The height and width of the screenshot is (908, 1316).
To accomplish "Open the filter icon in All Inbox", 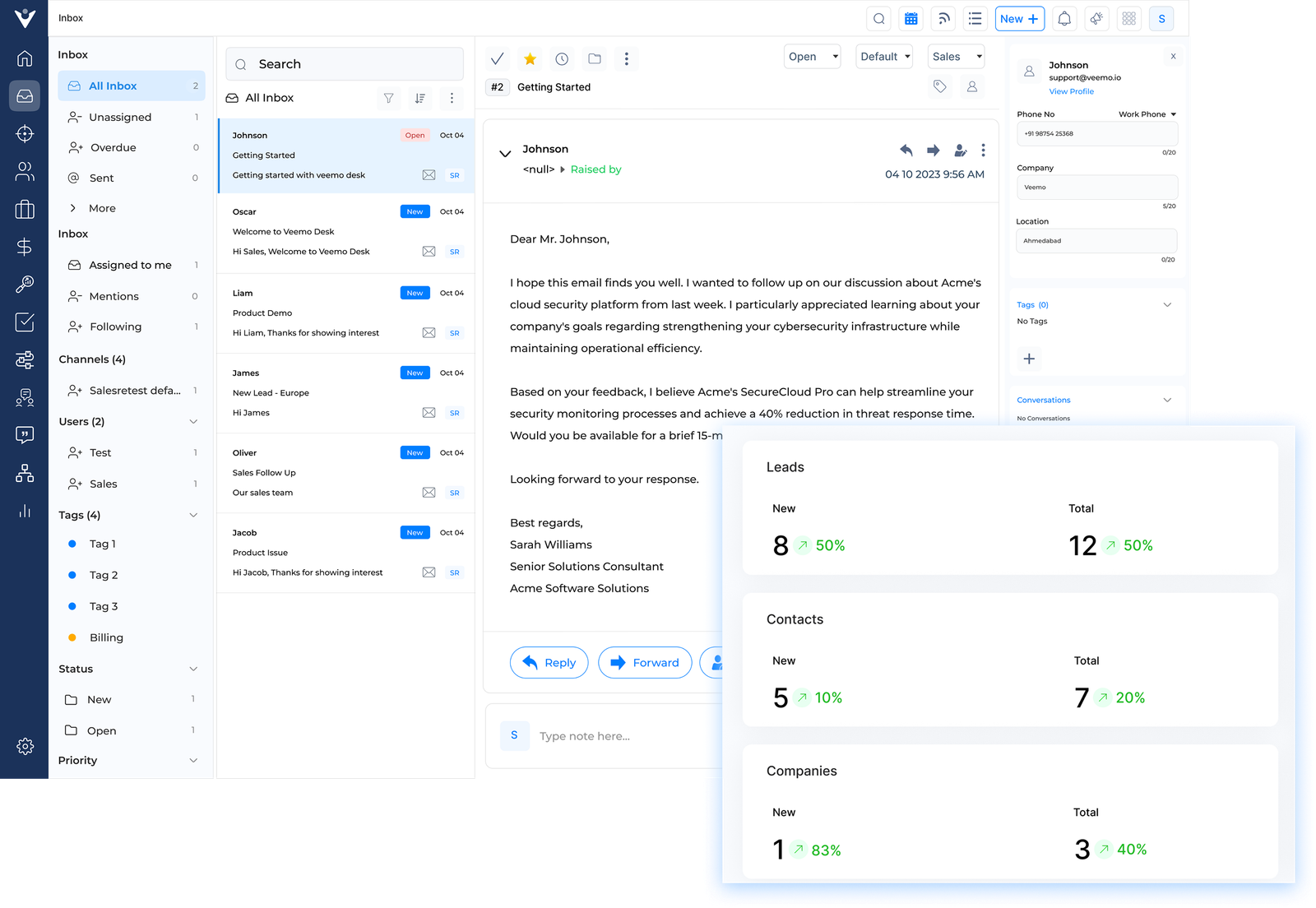I will (x=388, y=98).
